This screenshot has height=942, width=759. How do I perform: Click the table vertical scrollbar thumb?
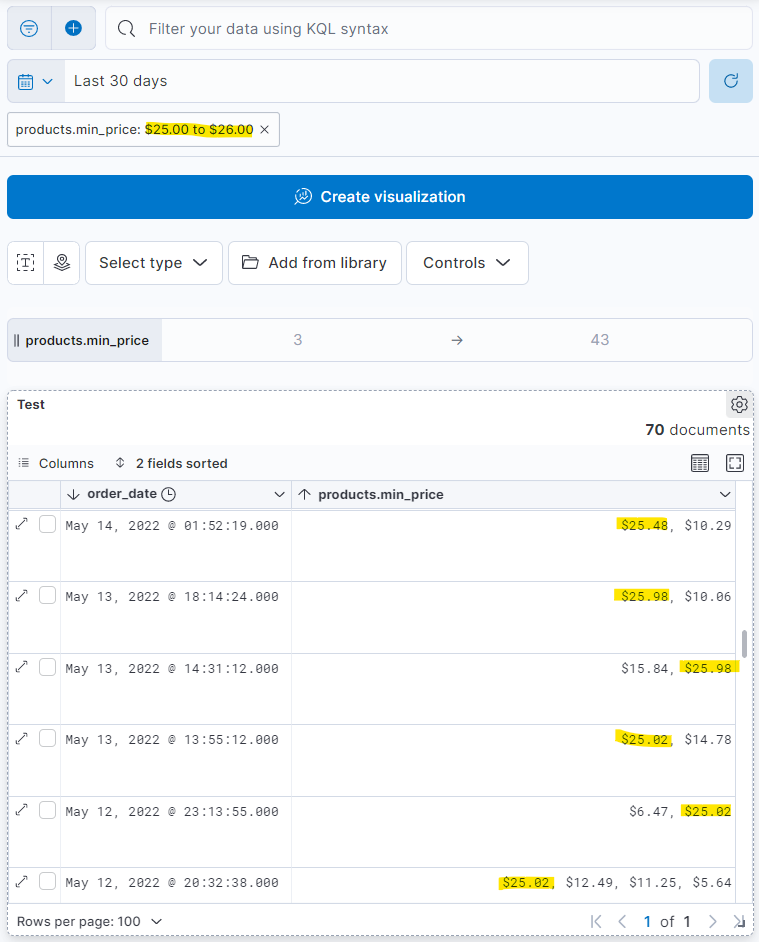[x=744, y=644]
